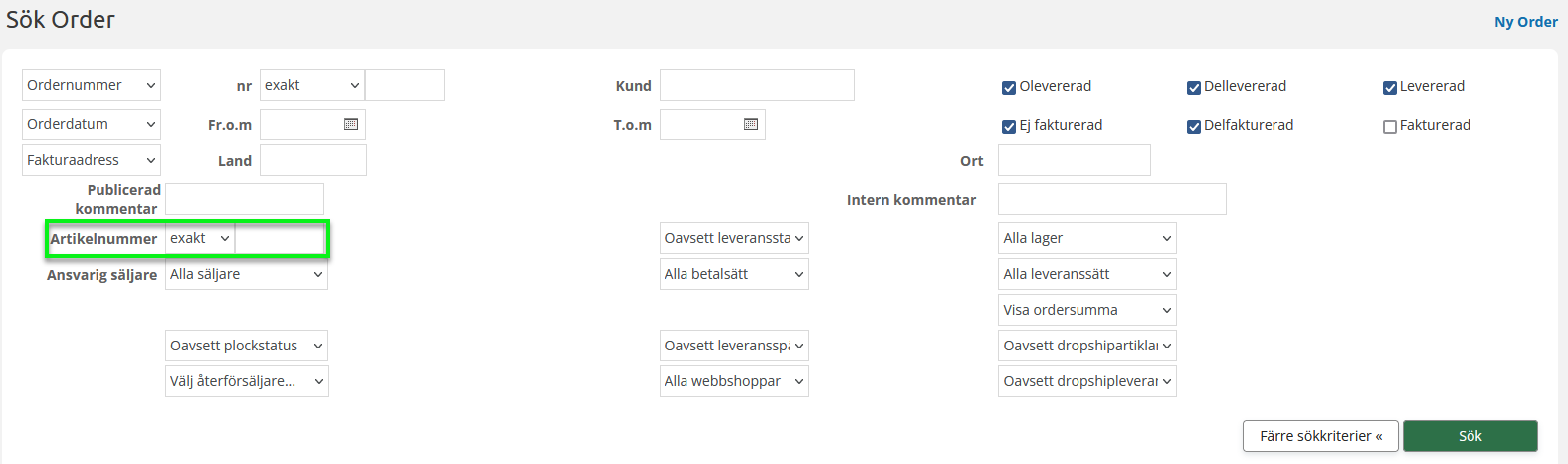The height and width of the screenshot is (464, 1568).
Task: Open the Fr.o.m date calendar picker
Action: pyautogui.click(x=351, y=124)
